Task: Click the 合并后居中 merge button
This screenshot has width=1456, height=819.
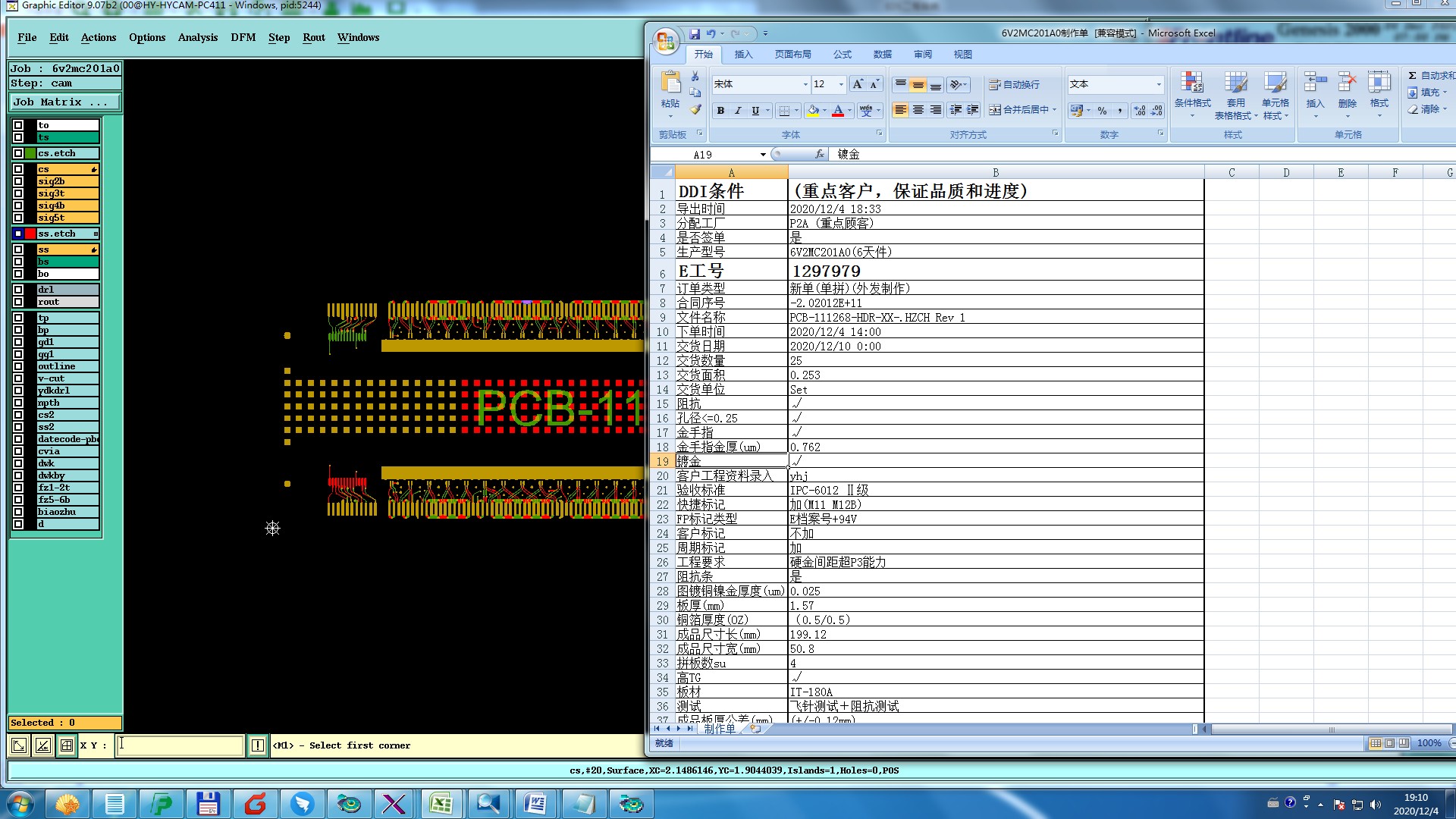Action: coord(1021,110)
